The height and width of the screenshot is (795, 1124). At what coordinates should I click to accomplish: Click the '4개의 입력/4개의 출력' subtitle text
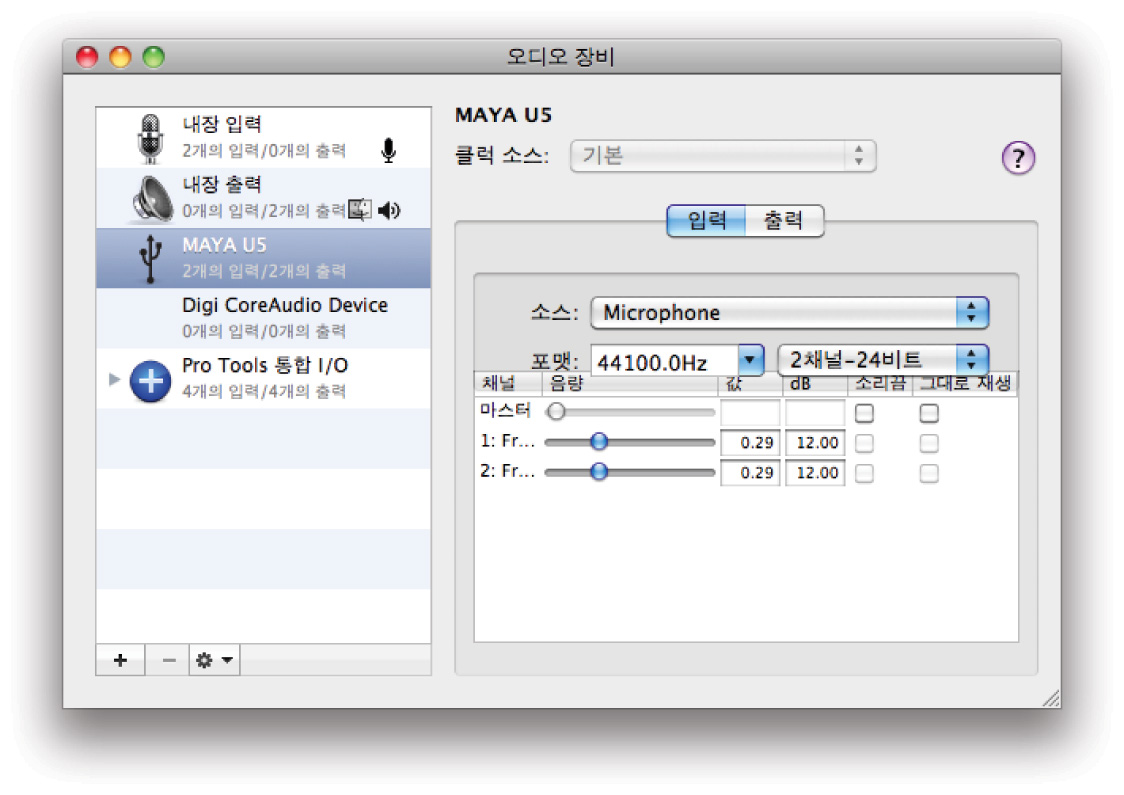pos(264,391)
